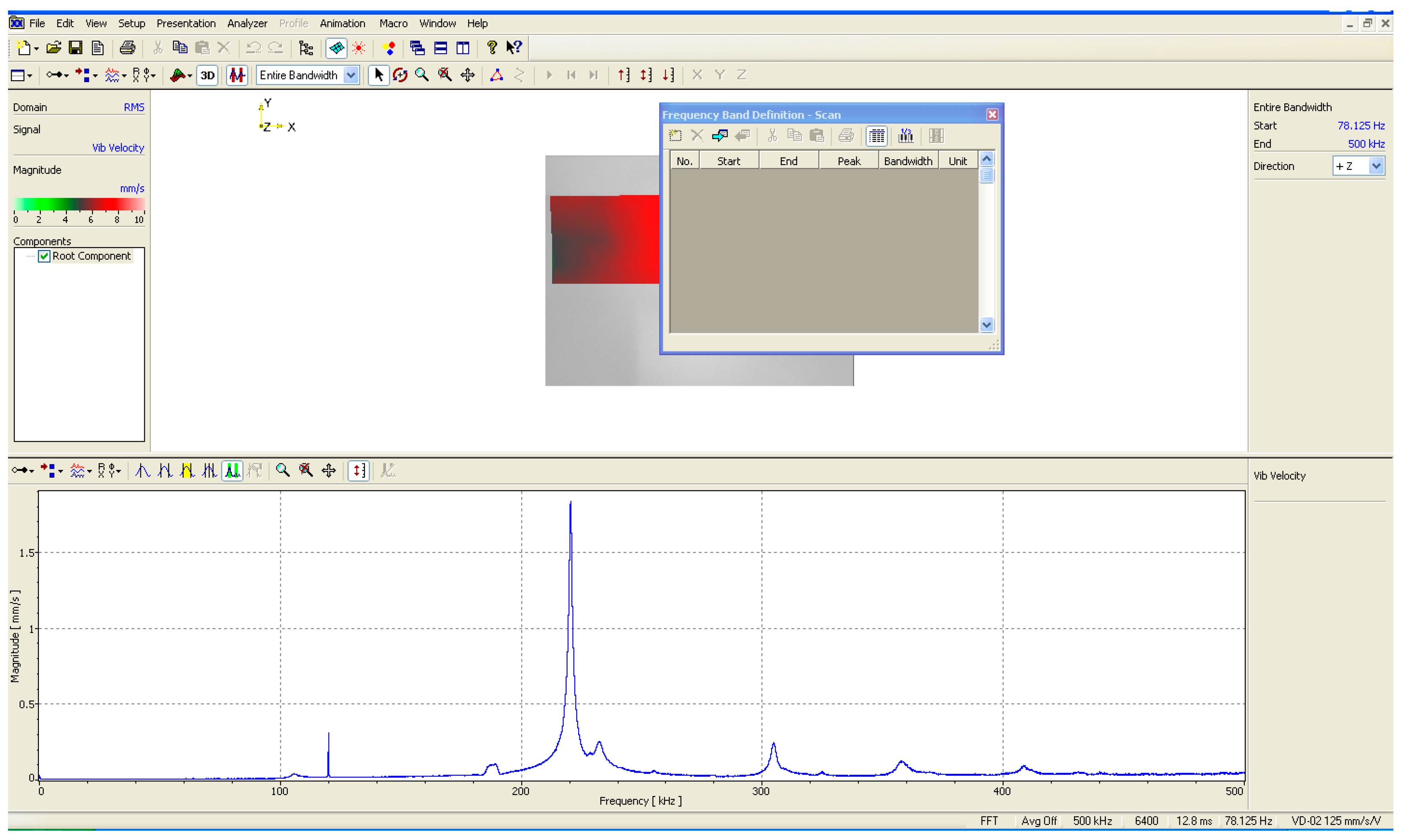This screenshot has width=1401, height=840.
Task: Open the Analyzer menu
Action: point(247,23)
